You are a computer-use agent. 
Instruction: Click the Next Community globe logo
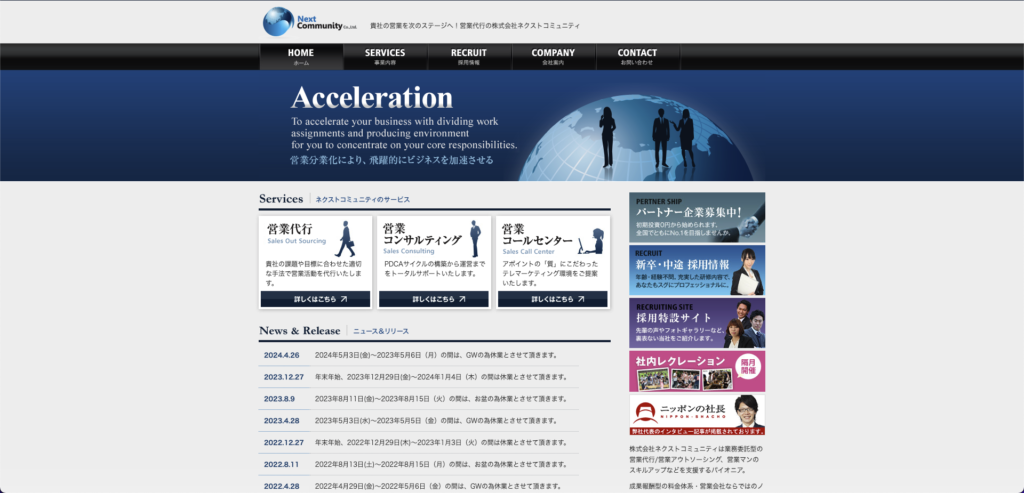click(x=279, y=21)
